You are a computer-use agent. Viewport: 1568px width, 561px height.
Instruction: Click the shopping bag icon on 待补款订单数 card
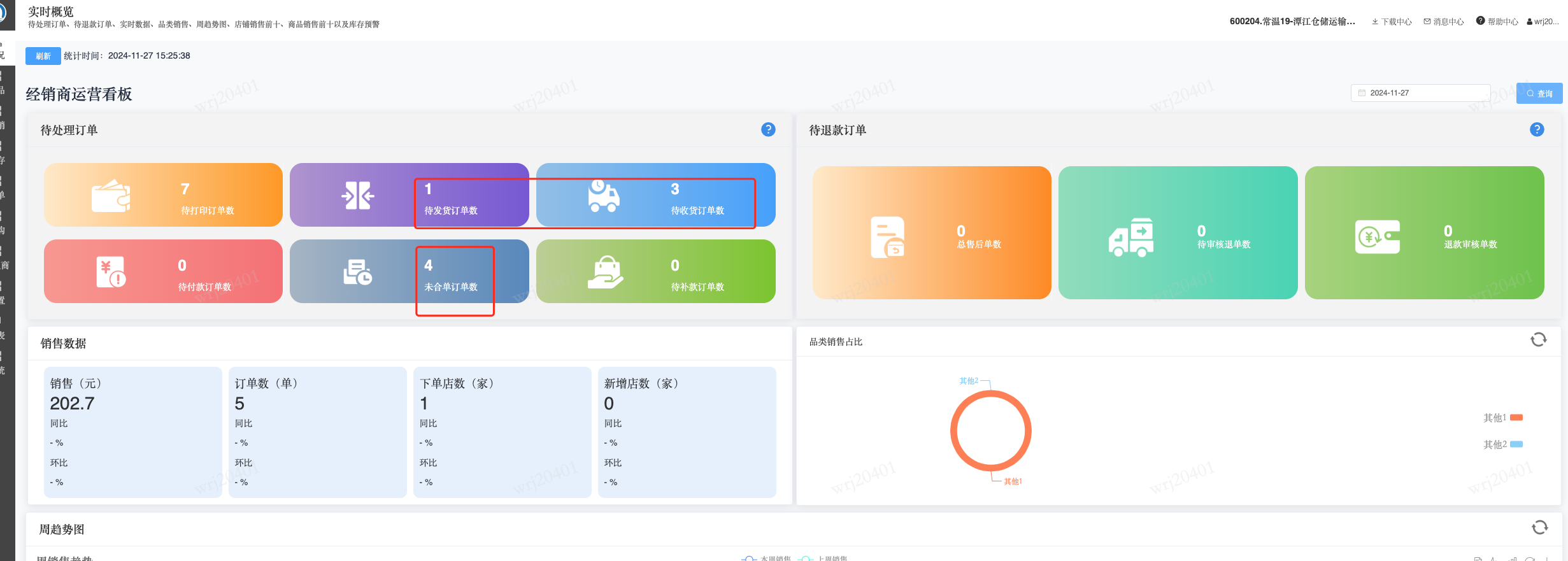click(605, 272)
